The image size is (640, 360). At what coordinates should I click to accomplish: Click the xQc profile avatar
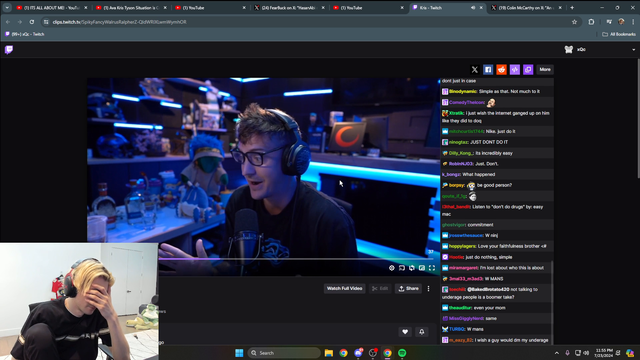[x=569, y=49]
